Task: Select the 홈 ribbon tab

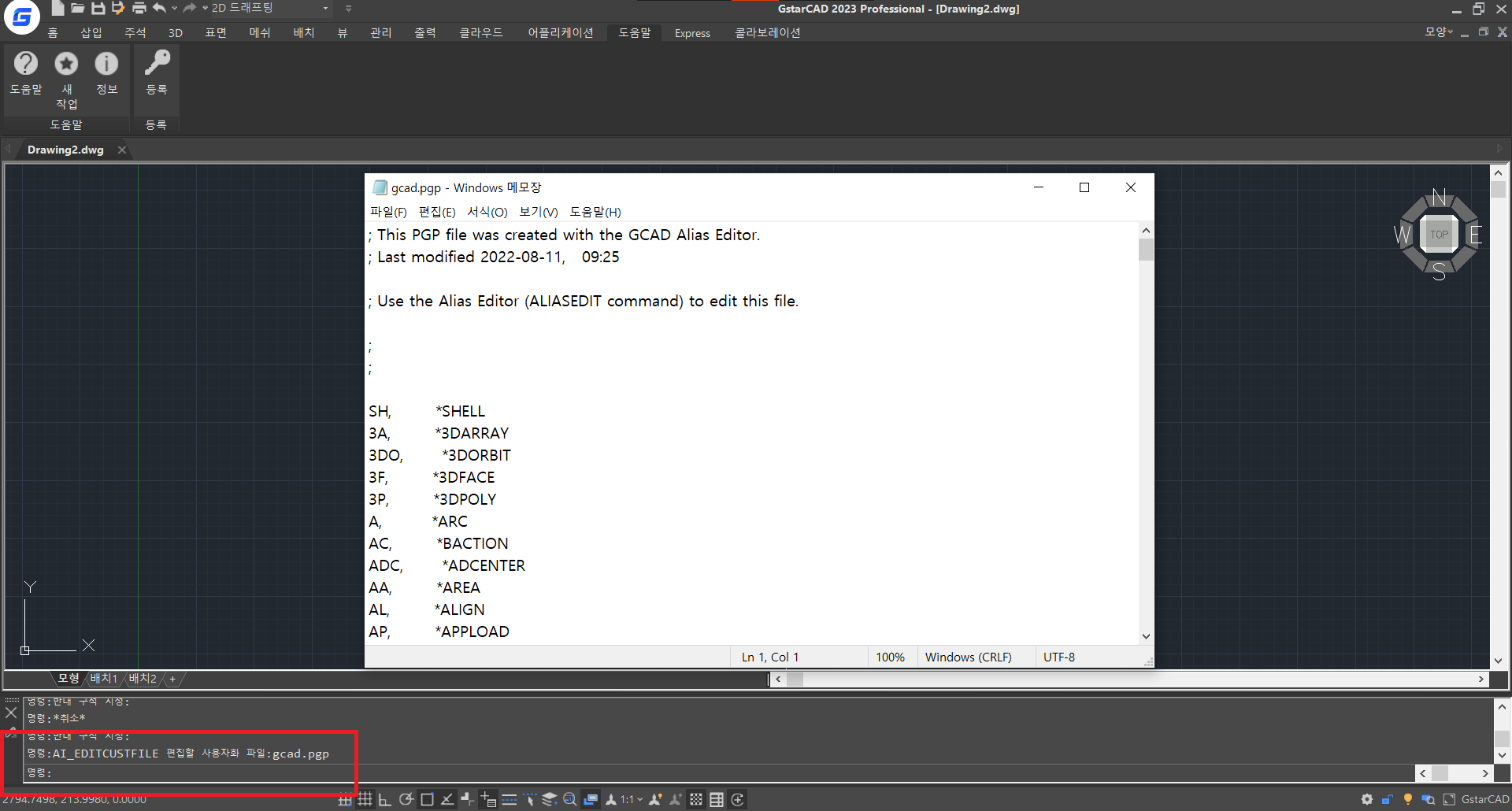Action: click(53, 32)
